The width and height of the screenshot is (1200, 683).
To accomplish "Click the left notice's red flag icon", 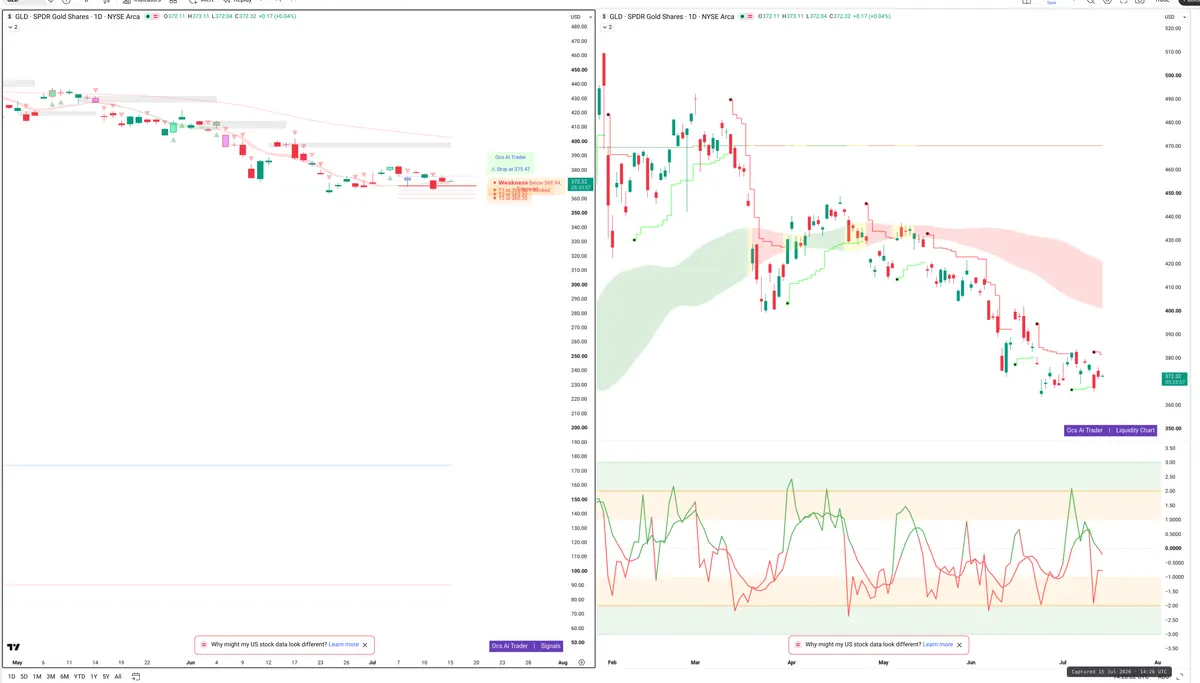I will coord(204,645).
